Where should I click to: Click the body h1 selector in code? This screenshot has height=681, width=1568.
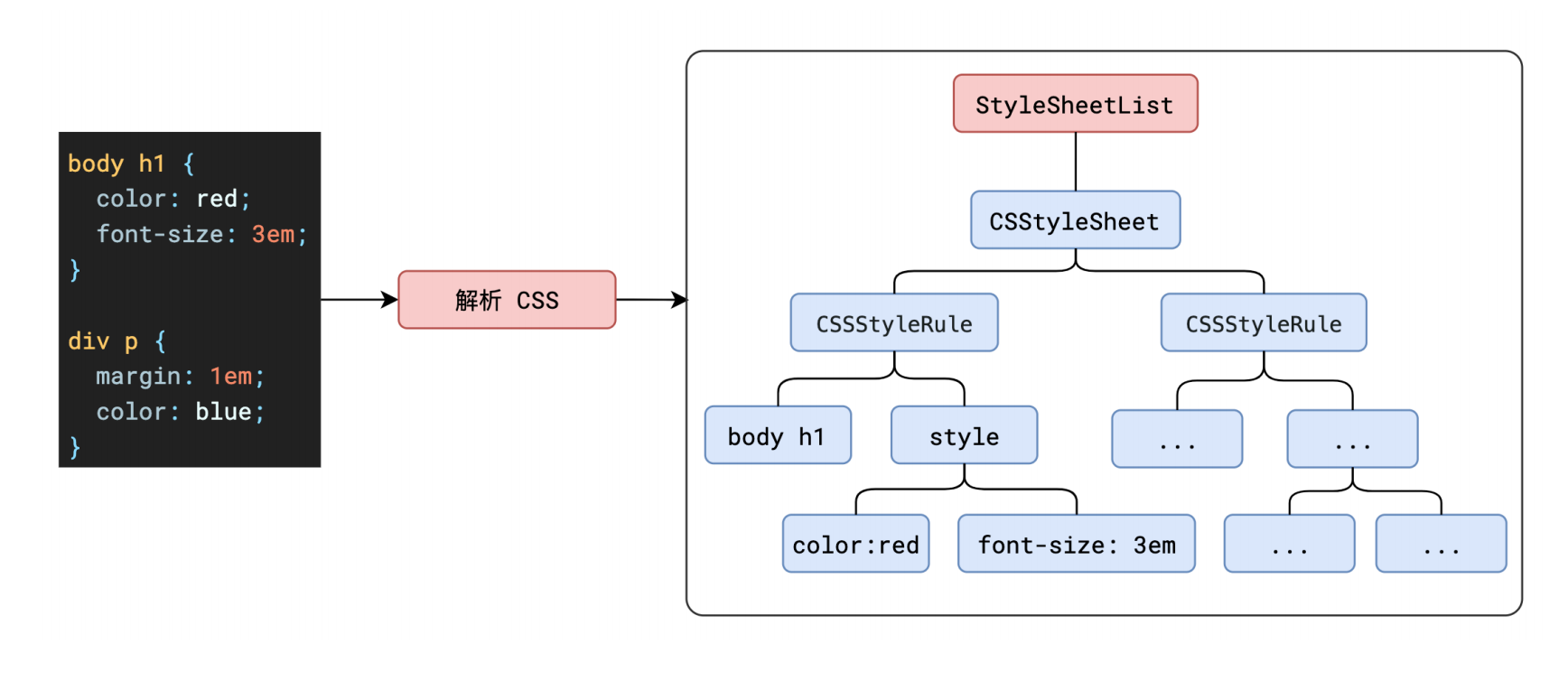tap(117, 163)
